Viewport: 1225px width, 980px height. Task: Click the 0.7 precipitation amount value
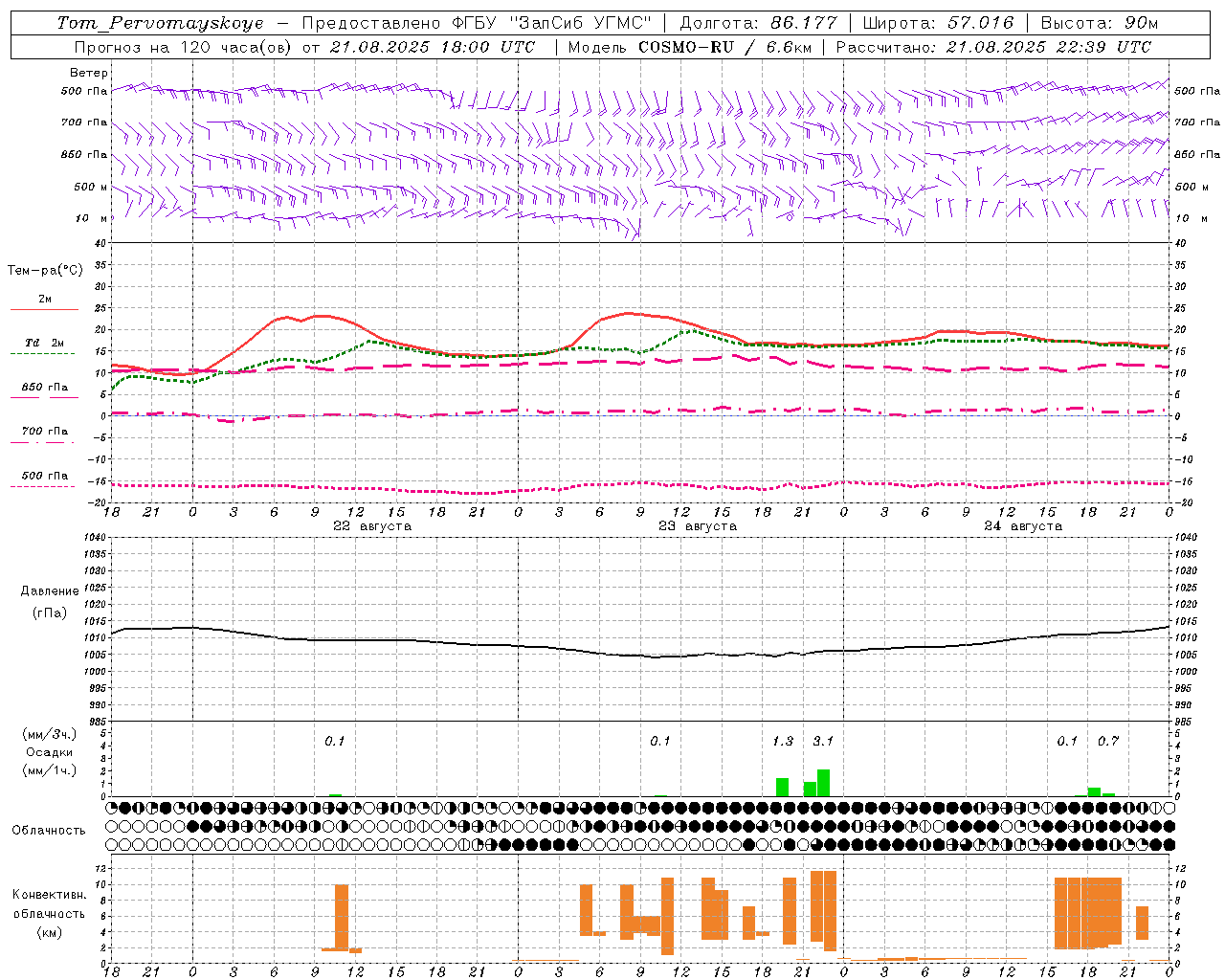point(1108,741)
